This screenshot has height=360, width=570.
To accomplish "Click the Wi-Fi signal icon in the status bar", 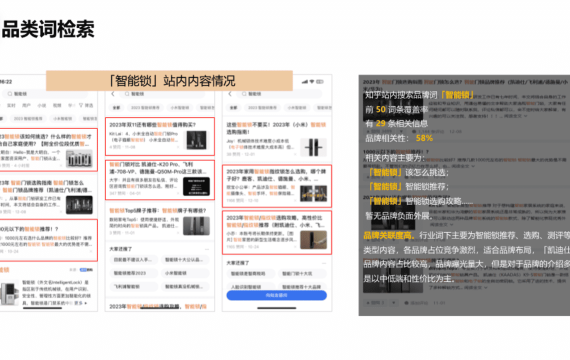I will [x=312, y=82].
